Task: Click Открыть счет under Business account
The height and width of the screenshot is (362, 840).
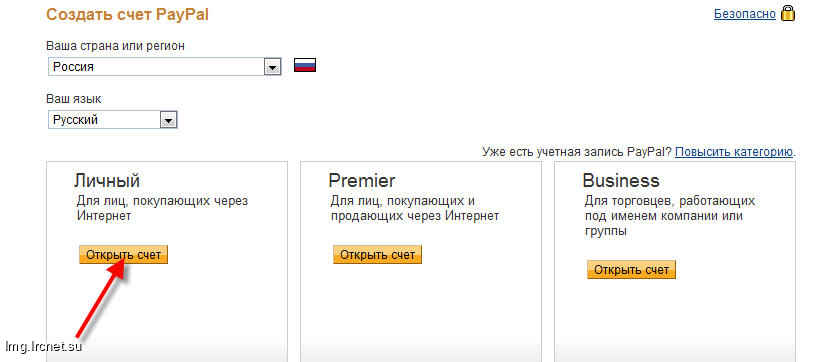Action: [632, 269]
